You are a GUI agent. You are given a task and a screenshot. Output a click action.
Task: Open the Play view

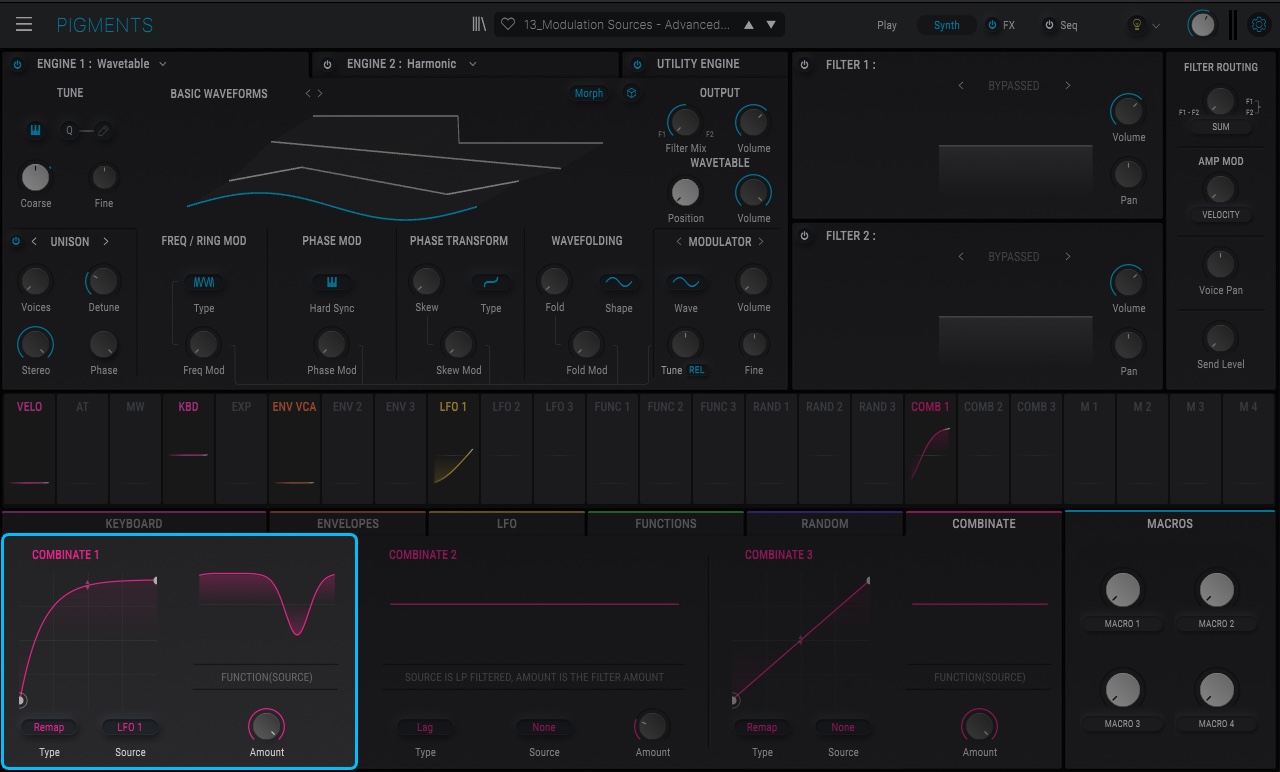click(887, 25)
